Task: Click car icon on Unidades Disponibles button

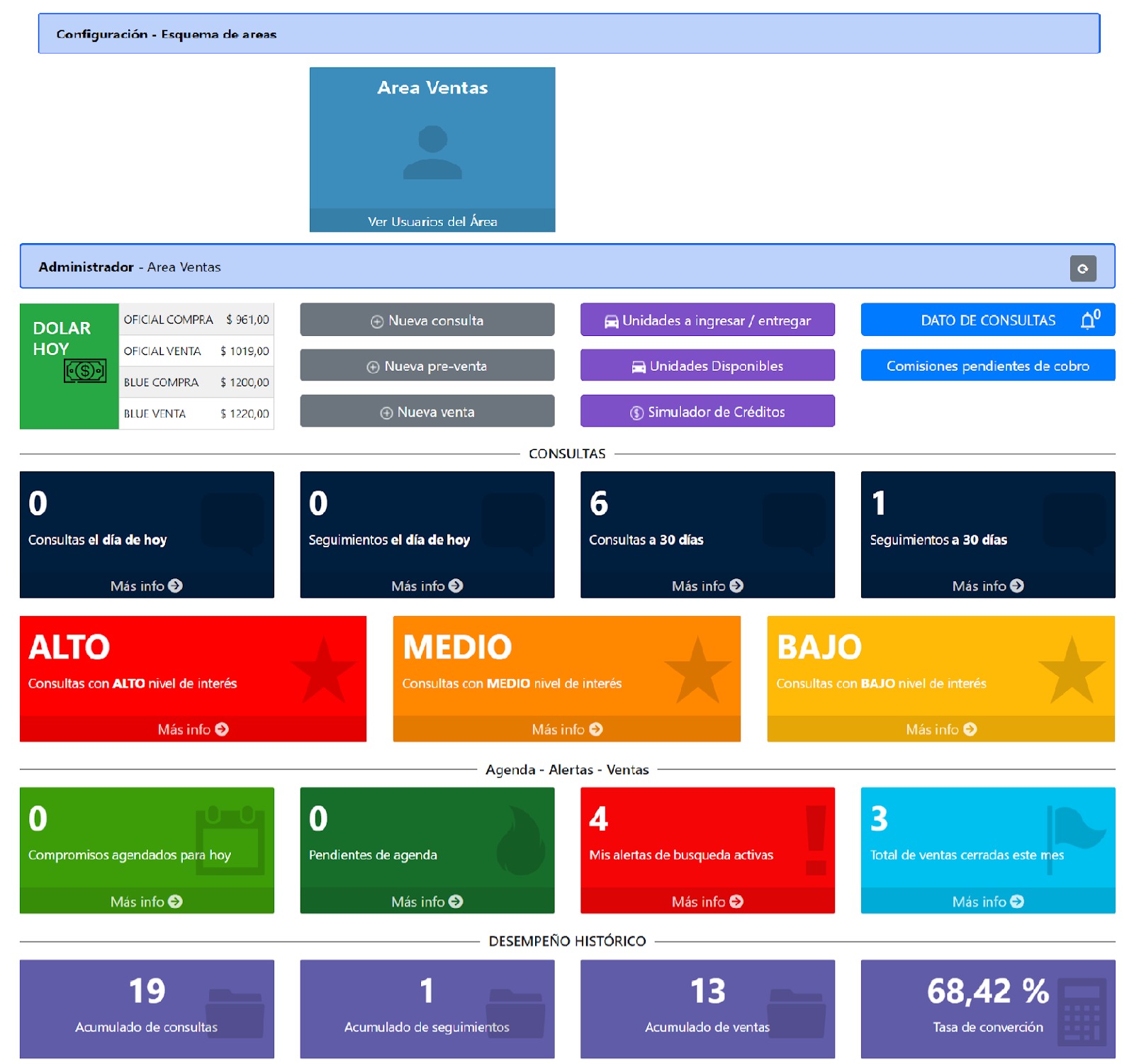Action: [639, 367]
